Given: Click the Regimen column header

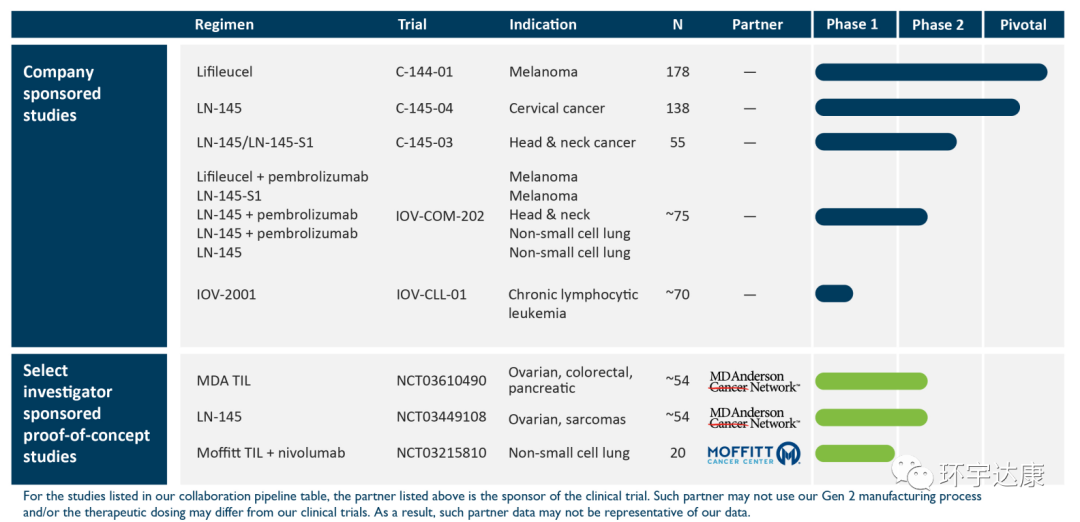Looking at the screenshot, I should click(224, 25).
